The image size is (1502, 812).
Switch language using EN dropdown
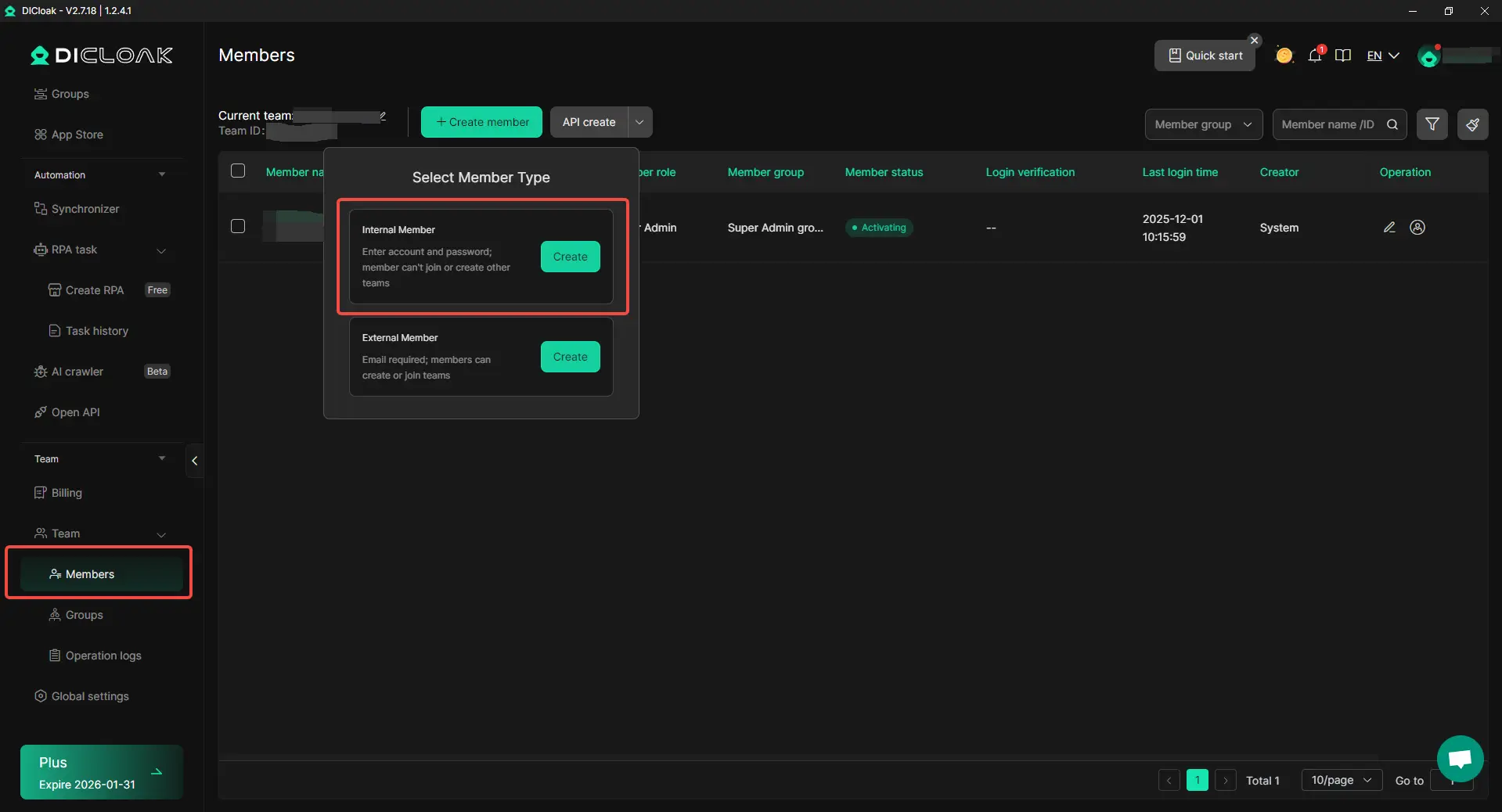coord(1383,56)
